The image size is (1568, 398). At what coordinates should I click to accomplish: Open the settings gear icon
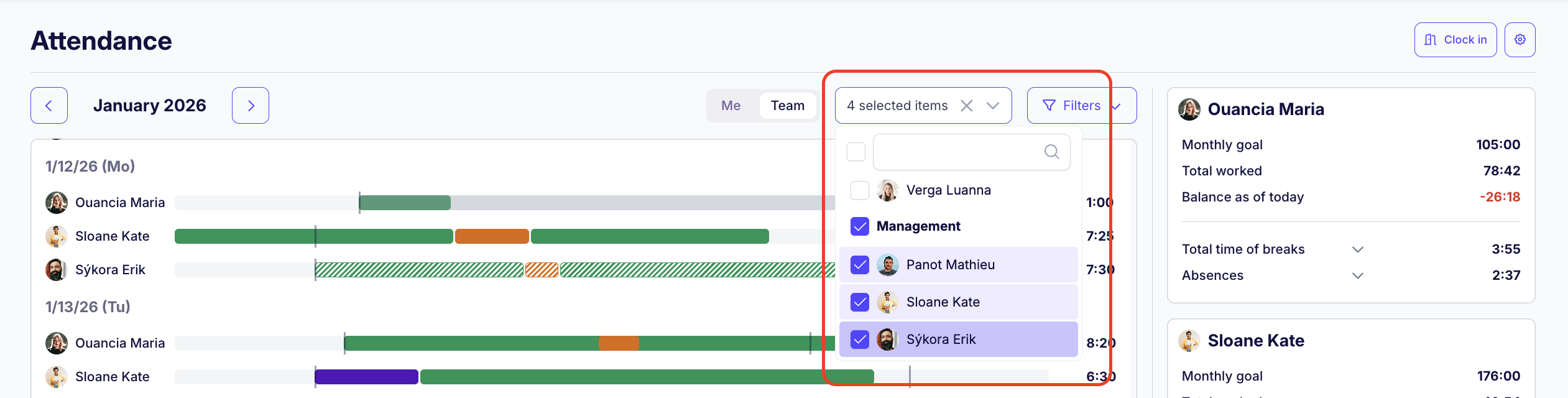(x=1520, y=40)
